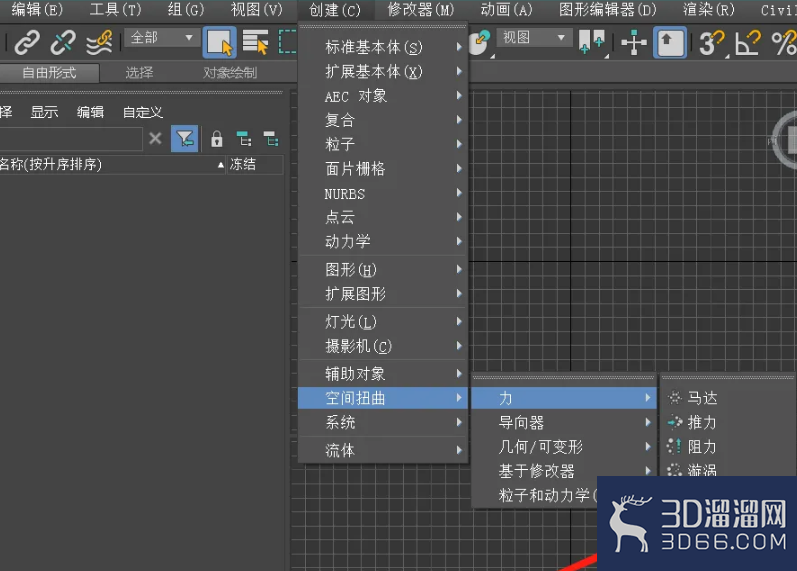Click the Use Pivot Point Center icon
This screenshot has width=797, height=571.
592,43
